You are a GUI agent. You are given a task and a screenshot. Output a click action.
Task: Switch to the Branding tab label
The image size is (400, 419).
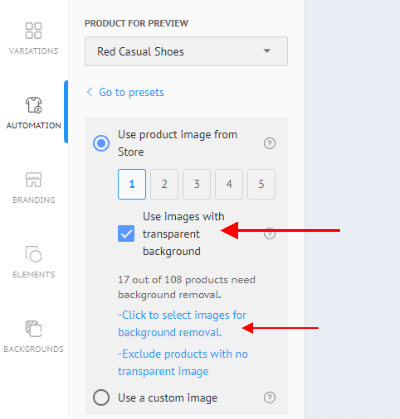[x=34, y=200]
